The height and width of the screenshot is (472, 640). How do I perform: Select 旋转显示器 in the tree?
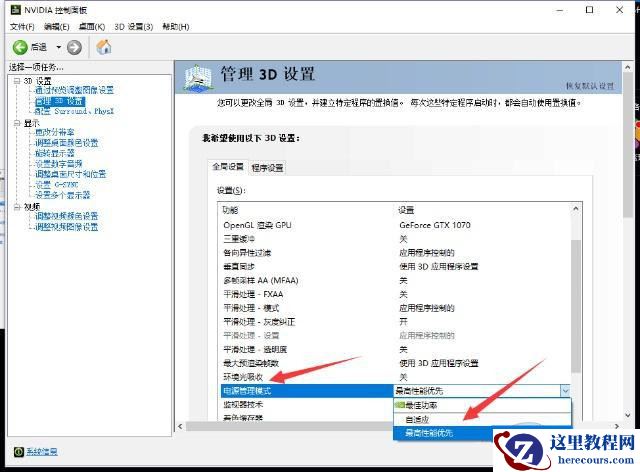[55, 153]
